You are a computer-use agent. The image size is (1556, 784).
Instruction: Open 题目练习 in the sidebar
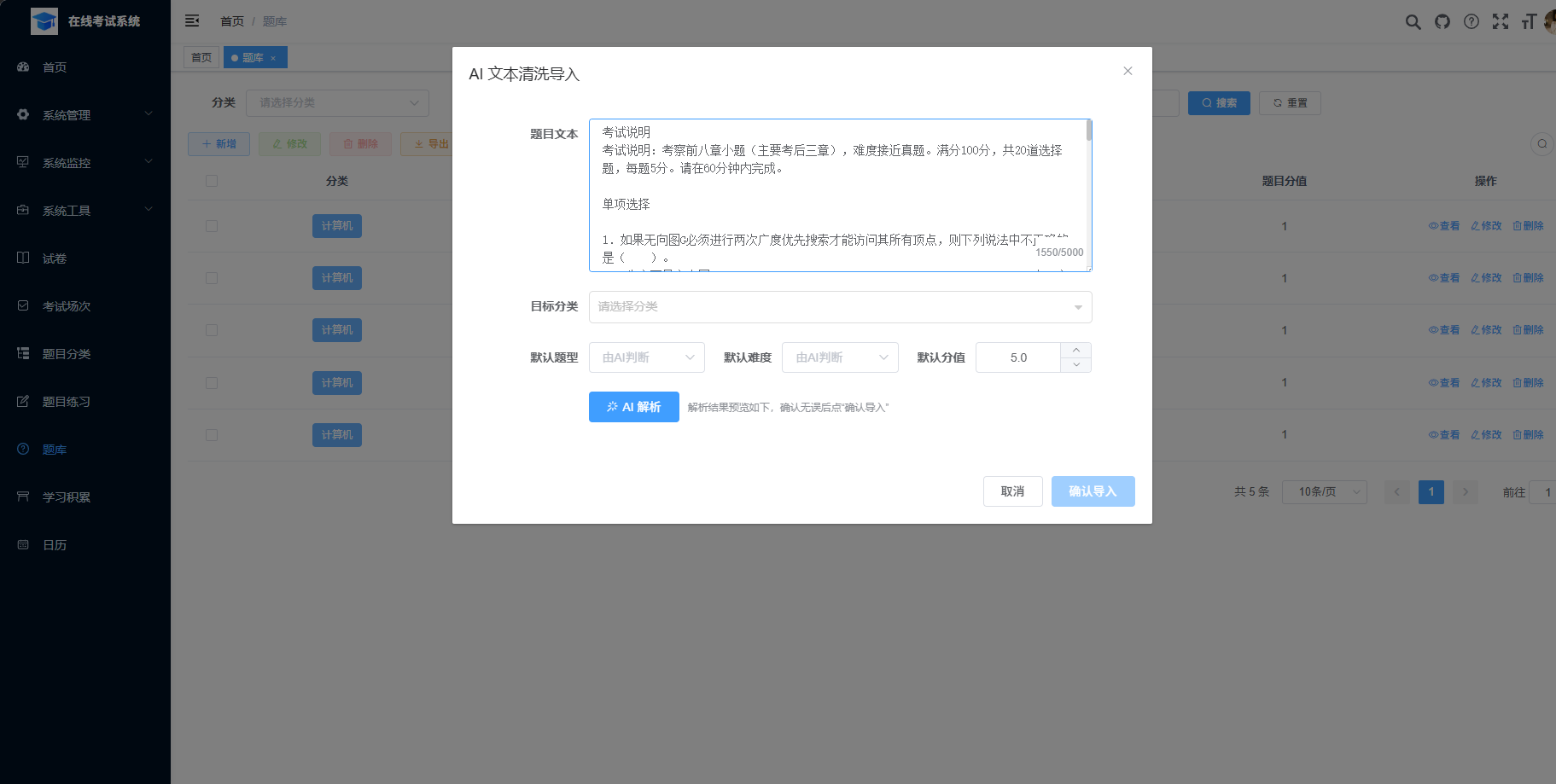pyautogui.click(x=85, y=402)
